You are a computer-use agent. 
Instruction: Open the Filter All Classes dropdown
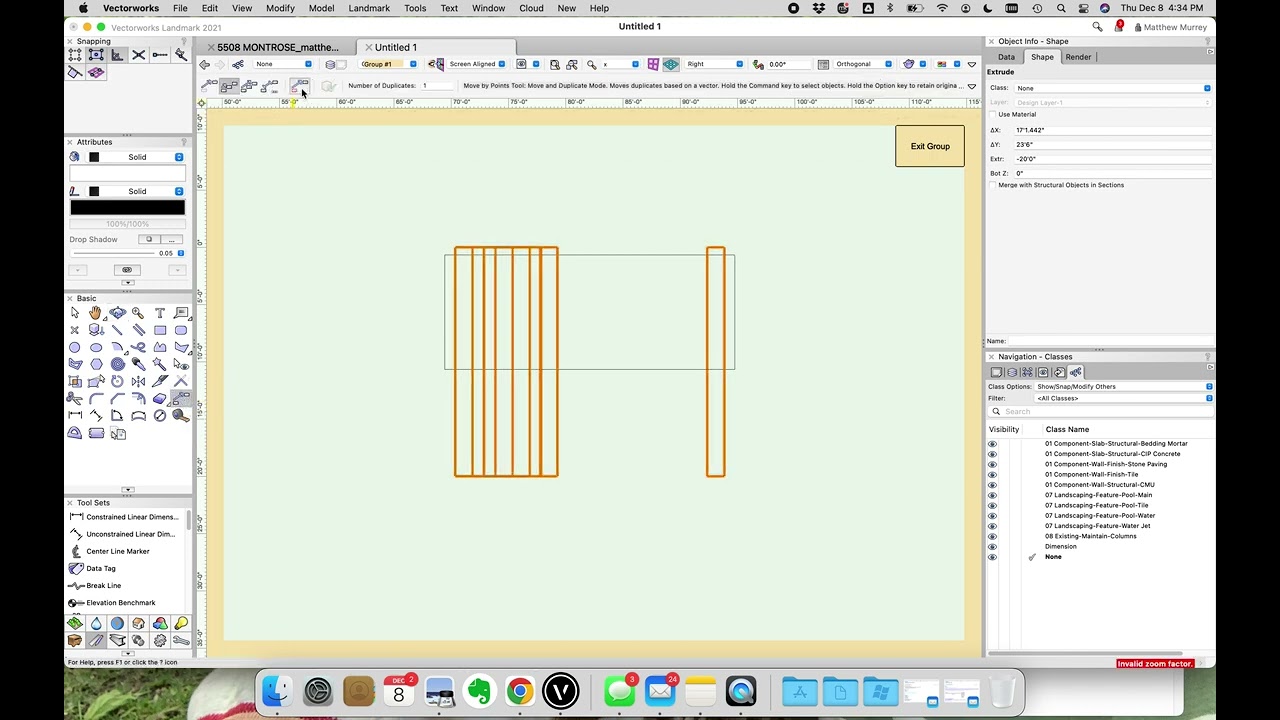[1124, 398]
